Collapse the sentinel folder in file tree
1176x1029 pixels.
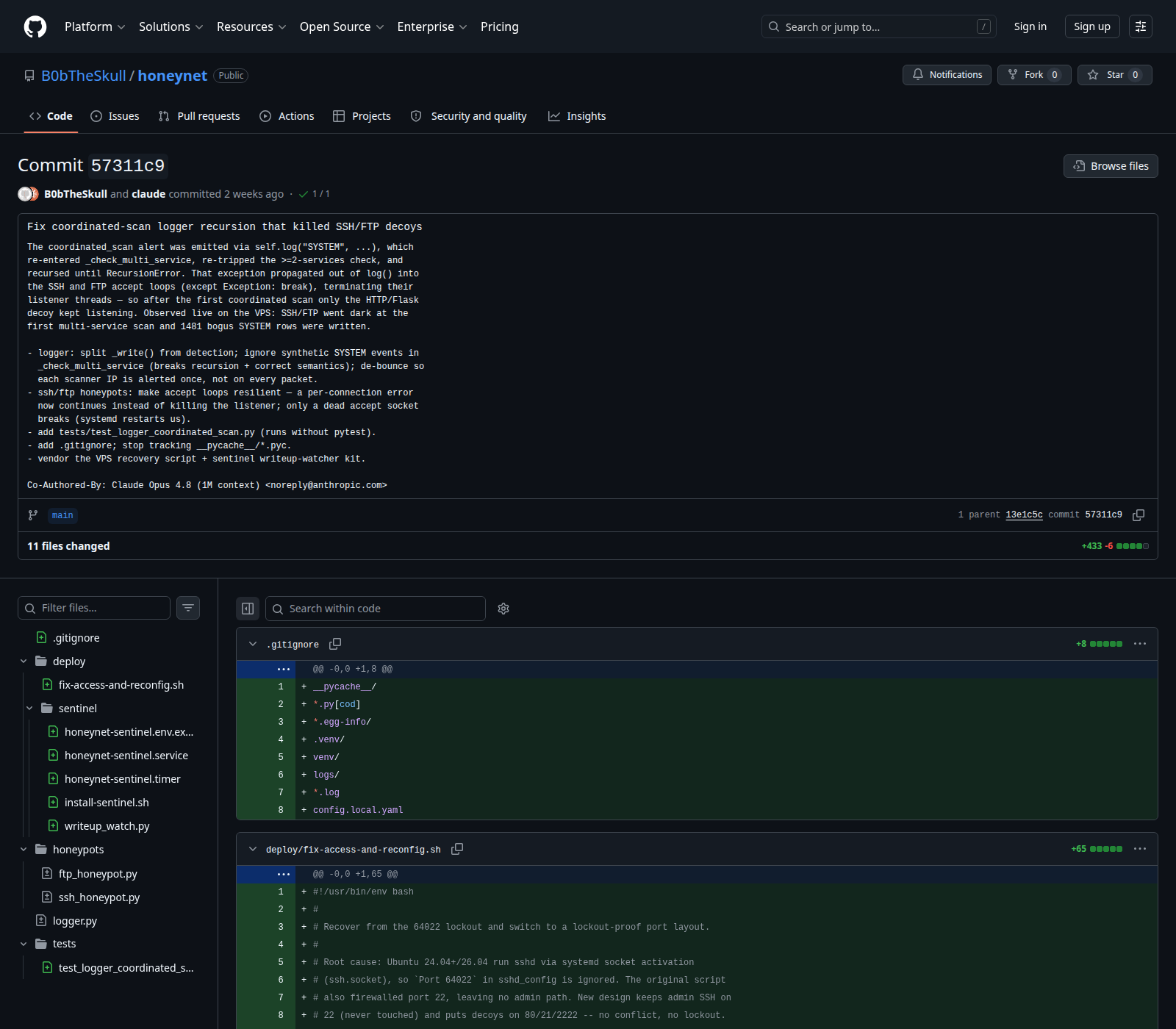(x=29, y=709)
